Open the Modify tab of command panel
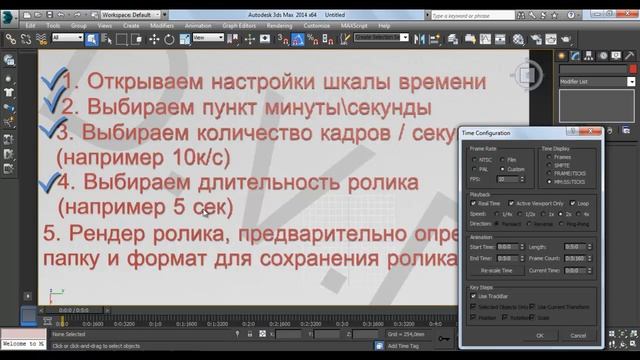The width and height of the screenshot is (640, 360). point(575,56)
